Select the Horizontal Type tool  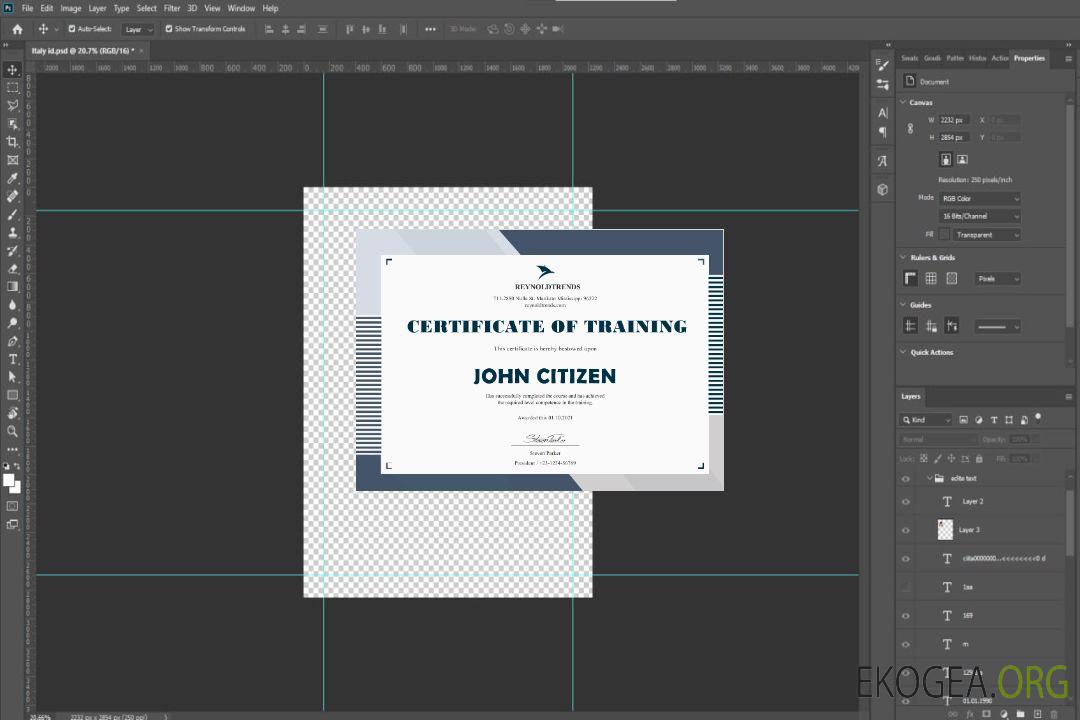pos(12,359)
